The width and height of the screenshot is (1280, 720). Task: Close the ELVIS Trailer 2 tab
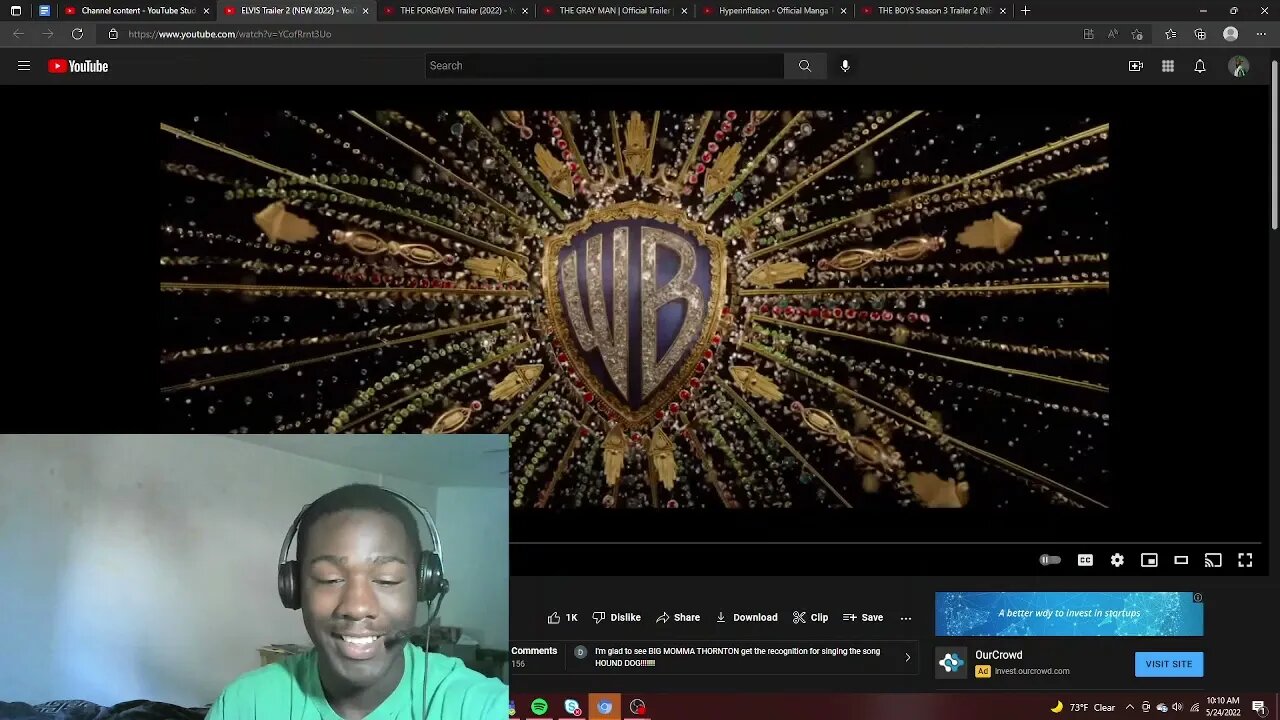(365, 11)
